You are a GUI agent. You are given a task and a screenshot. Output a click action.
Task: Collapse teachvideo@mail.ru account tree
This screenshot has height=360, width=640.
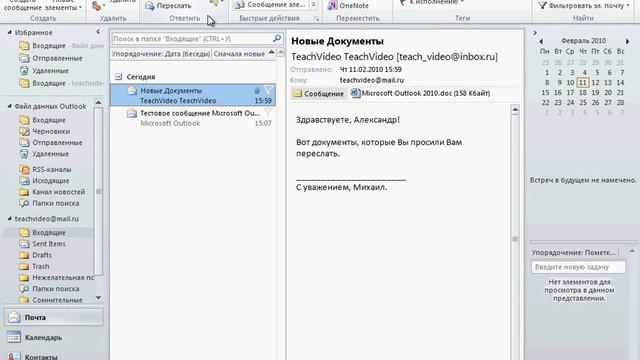9,219
